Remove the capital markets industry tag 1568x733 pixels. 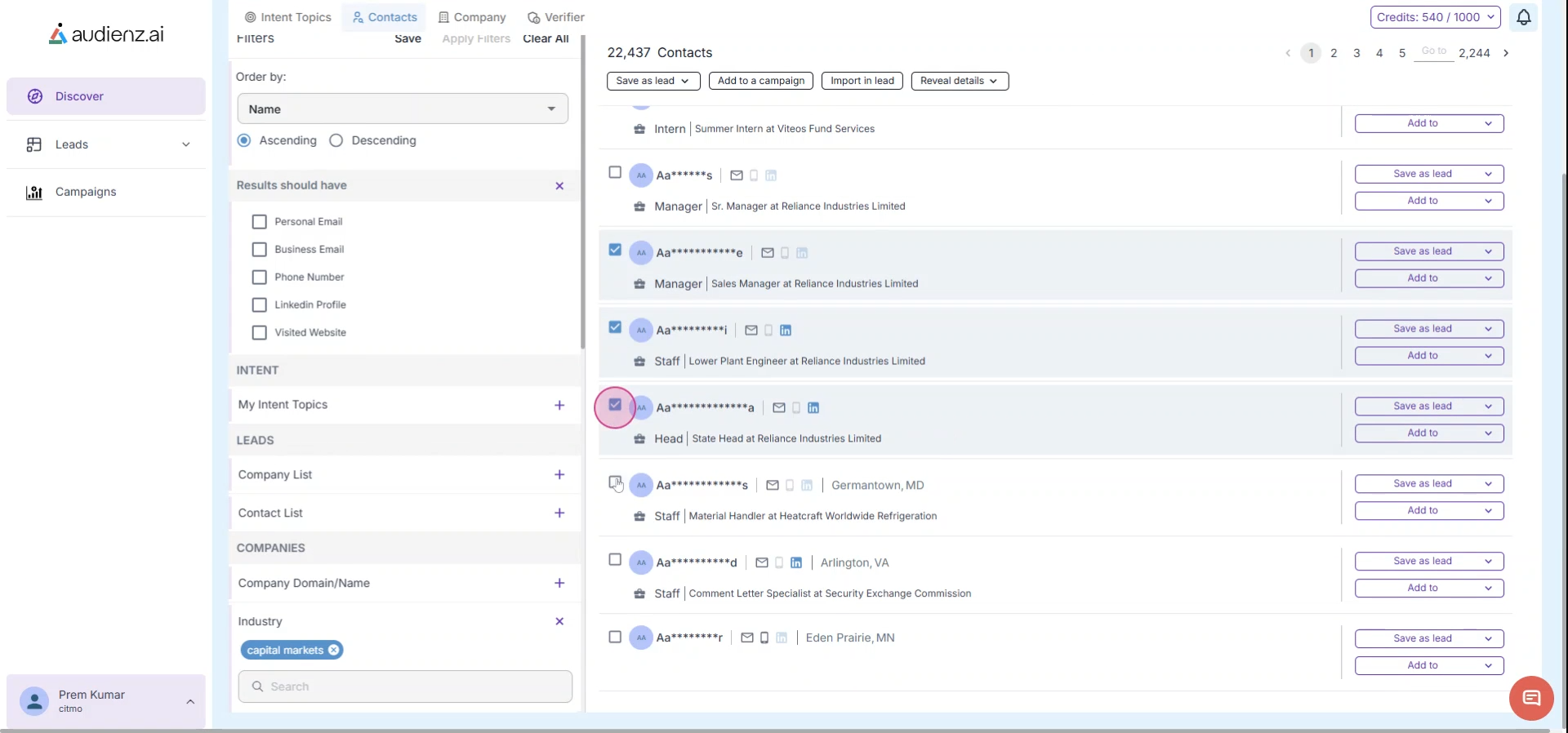[x=333, y=650]
